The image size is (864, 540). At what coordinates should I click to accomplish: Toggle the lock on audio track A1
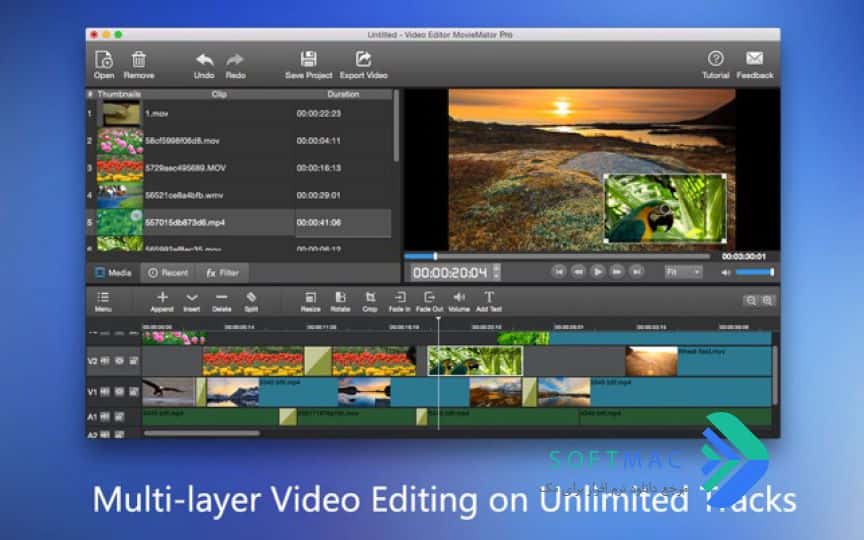[119, 417]
